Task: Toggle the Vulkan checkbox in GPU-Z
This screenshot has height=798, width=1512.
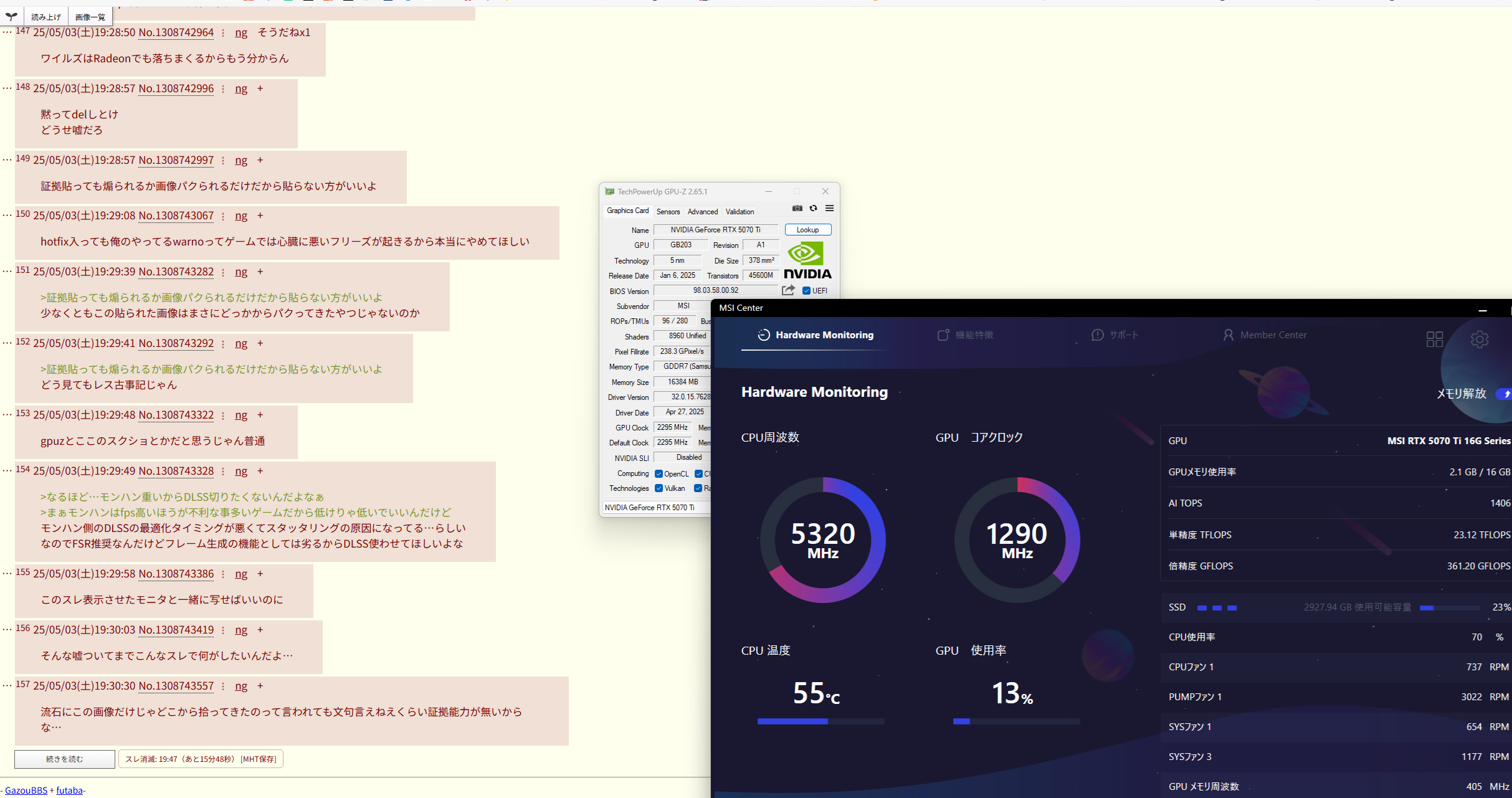Action: [x=659, y=488]
